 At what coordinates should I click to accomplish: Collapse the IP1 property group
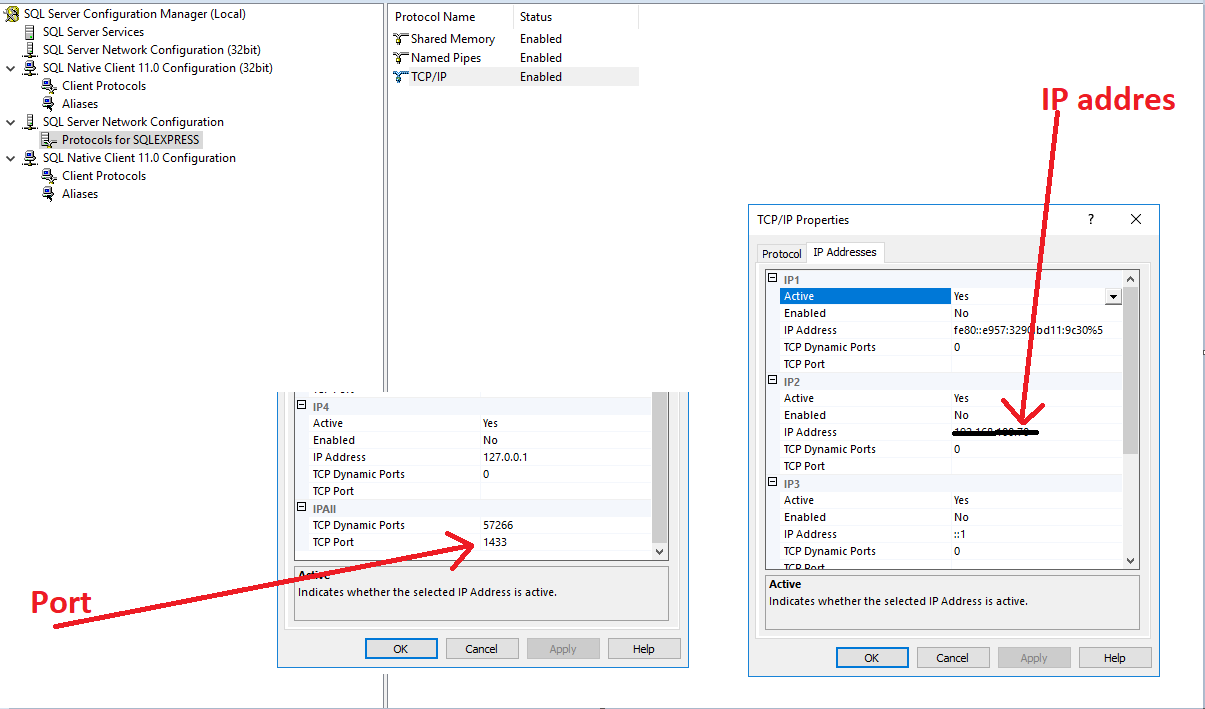[x=772, y=279]
